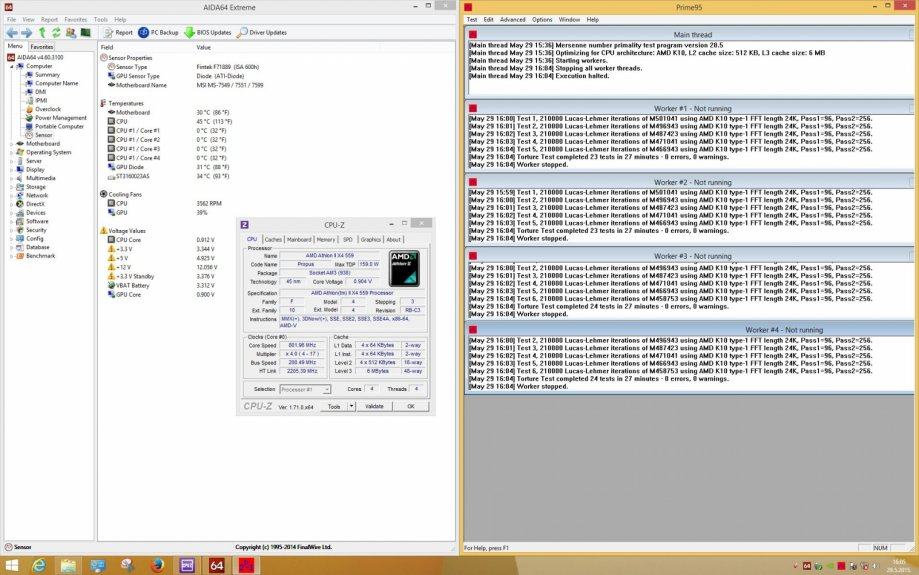Launch PC Backup from AIDA64 toolbar
This screenshot has width=919, height=575.
pos(158,33)
